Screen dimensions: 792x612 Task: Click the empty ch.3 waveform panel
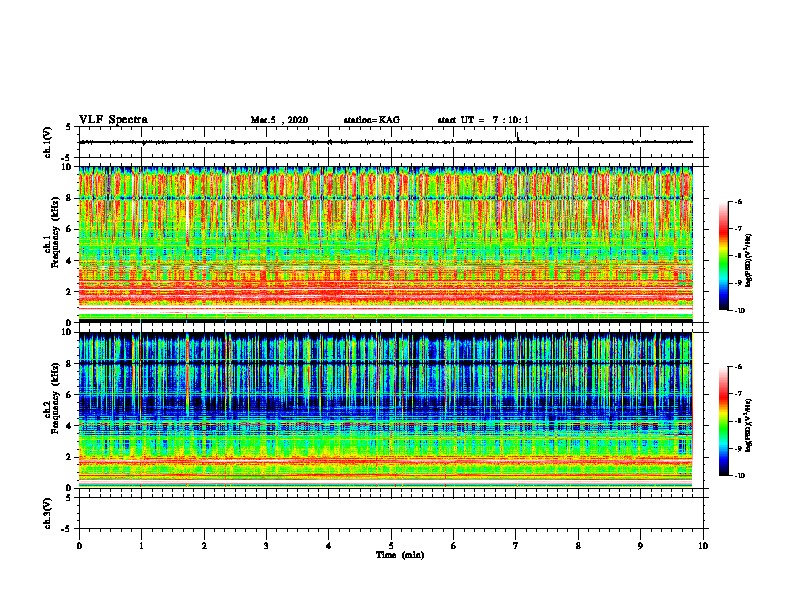[391, 513]
